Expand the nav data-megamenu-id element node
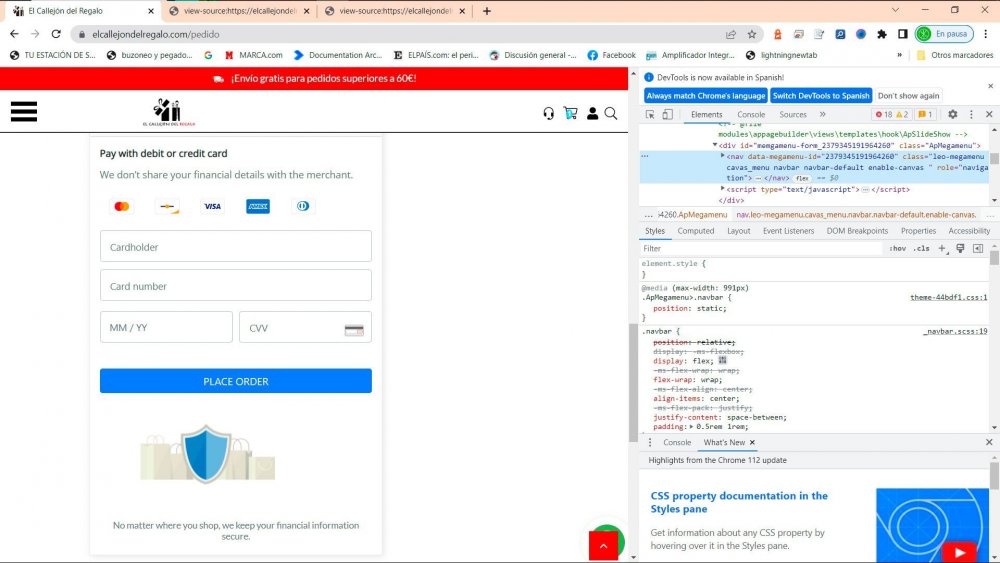 pos(723,156)
